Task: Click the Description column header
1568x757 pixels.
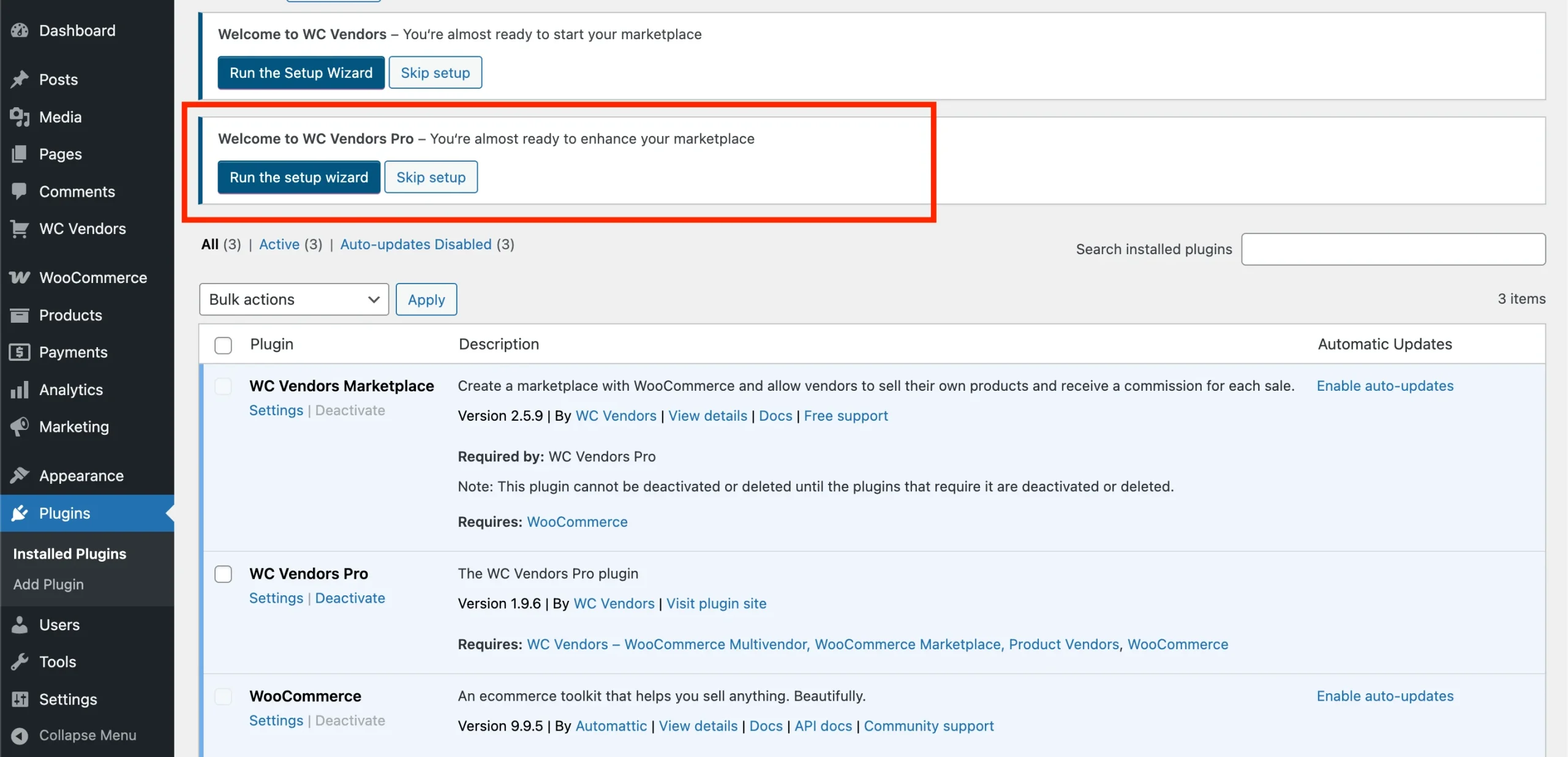Action: coord(499,345)
